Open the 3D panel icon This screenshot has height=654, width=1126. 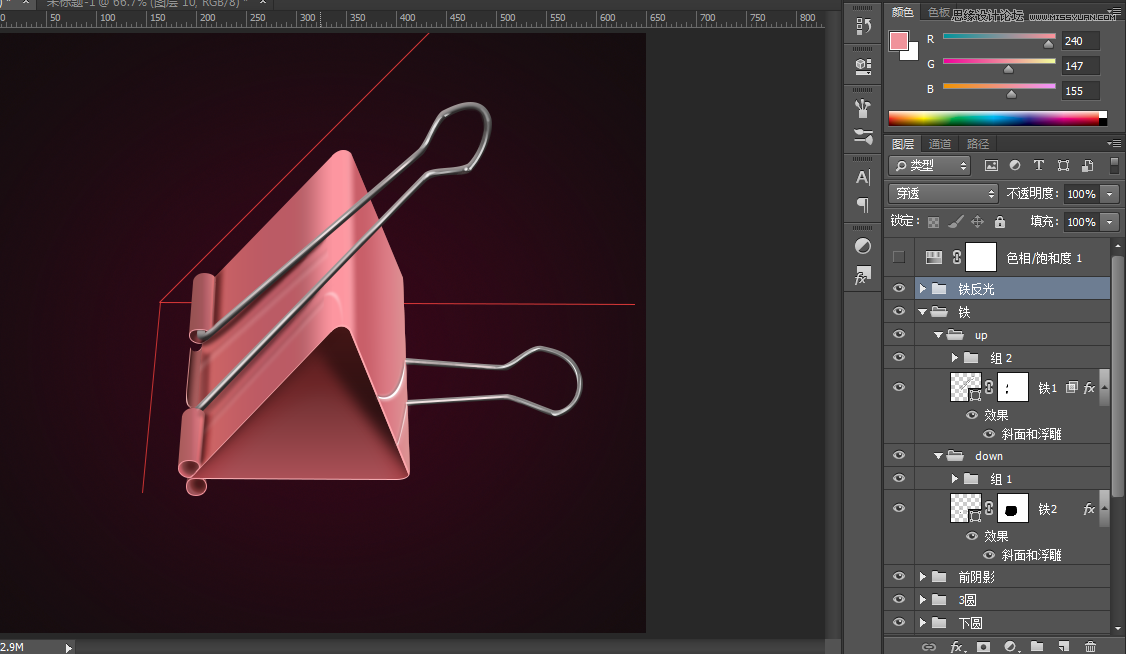click(x=863, y=66)
